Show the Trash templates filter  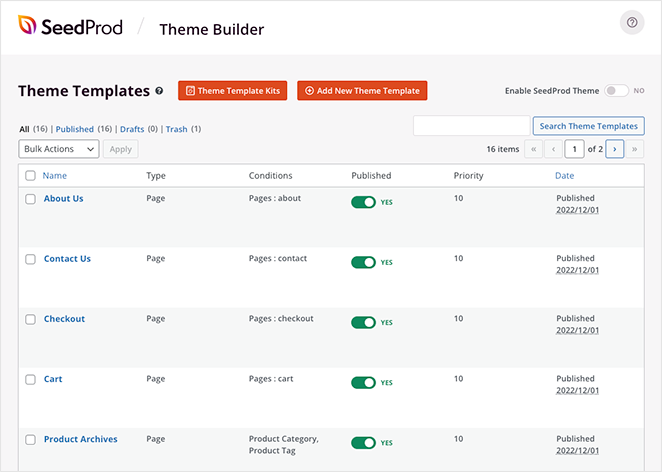(x=175, y=129)
